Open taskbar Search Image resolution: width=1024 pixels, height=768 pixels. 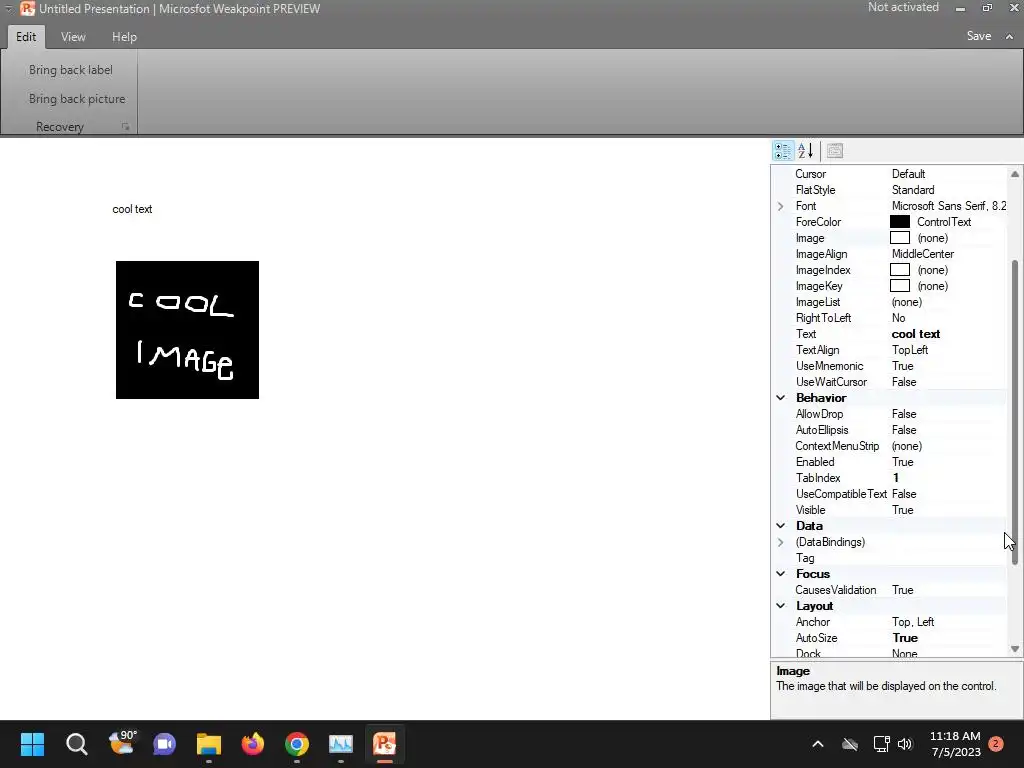(x=76, y=744)
